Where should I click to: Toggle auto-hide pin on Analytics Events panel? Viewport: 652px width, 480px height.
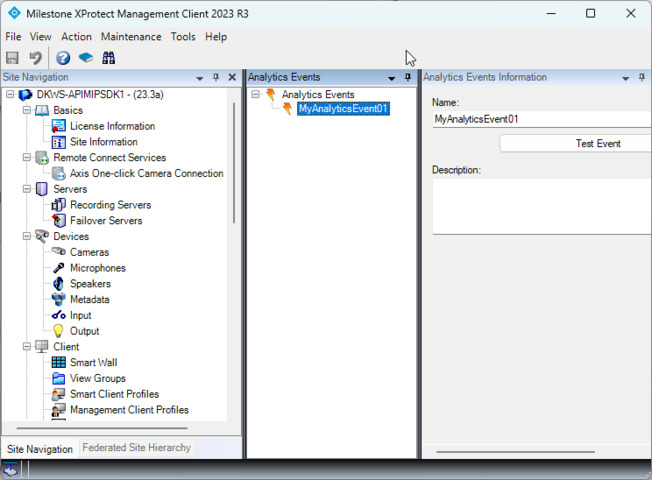coord(408,77)
